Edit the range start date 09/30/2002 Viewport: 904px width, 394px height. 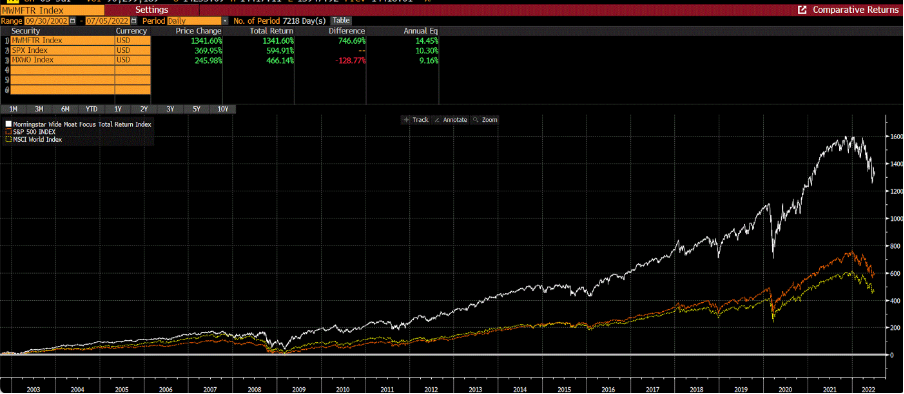(47, 21)
